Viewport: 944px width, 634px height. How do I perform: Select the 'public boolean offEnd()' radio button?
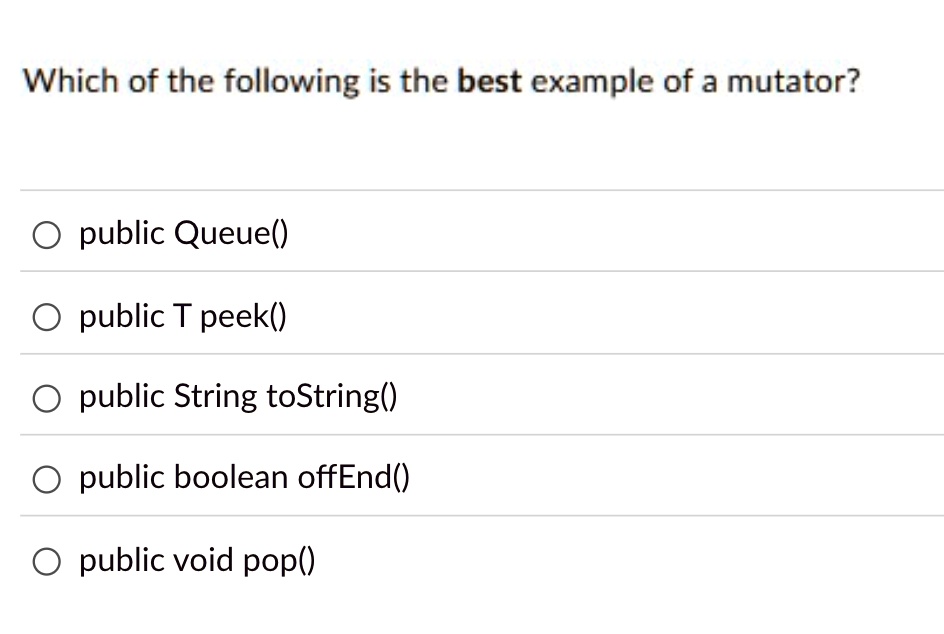(46, 479)
